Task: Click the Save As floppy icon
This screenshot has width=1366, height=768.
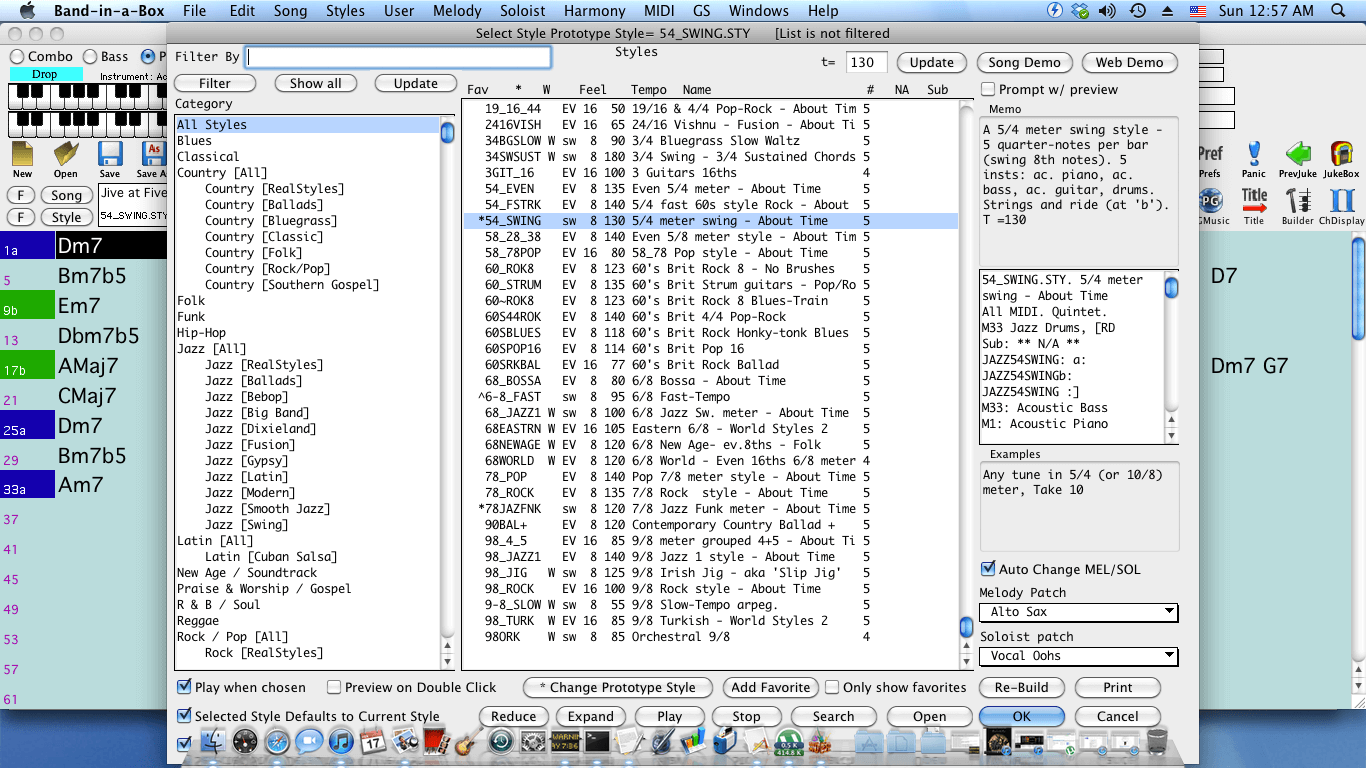Action: (153, 155)
